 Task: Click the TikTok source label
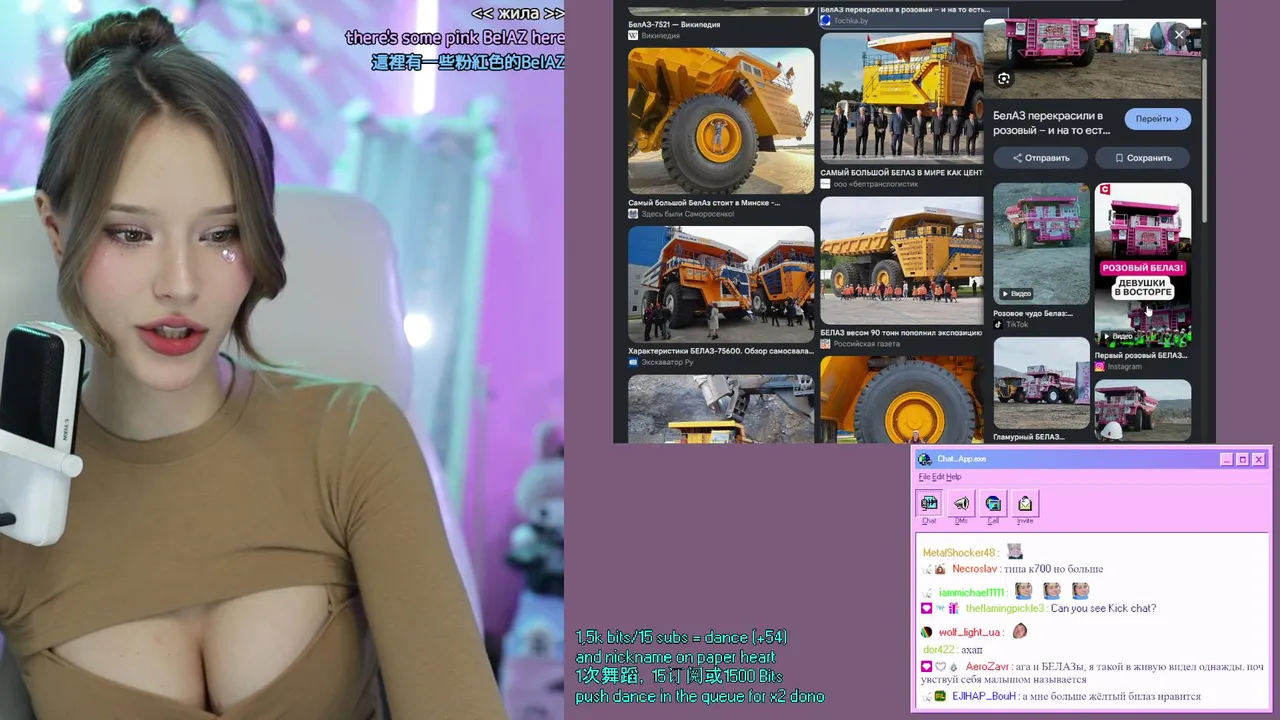click(1016, 324)
